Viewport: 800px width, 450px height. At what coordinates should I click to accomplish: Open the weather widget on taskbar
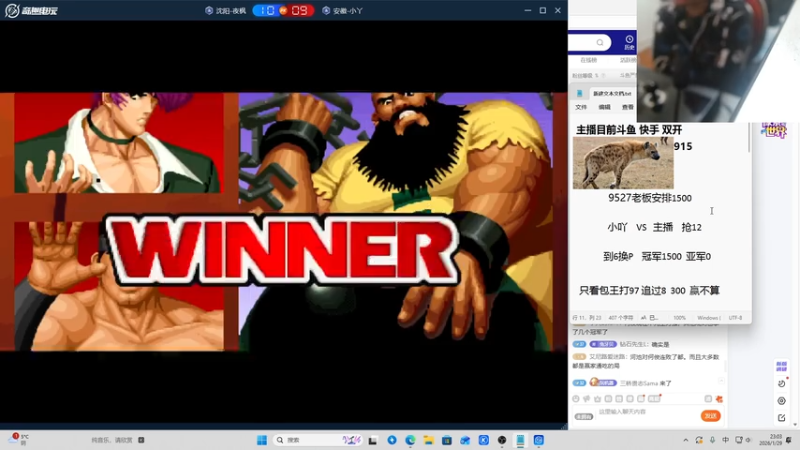[x=20, y=439]
